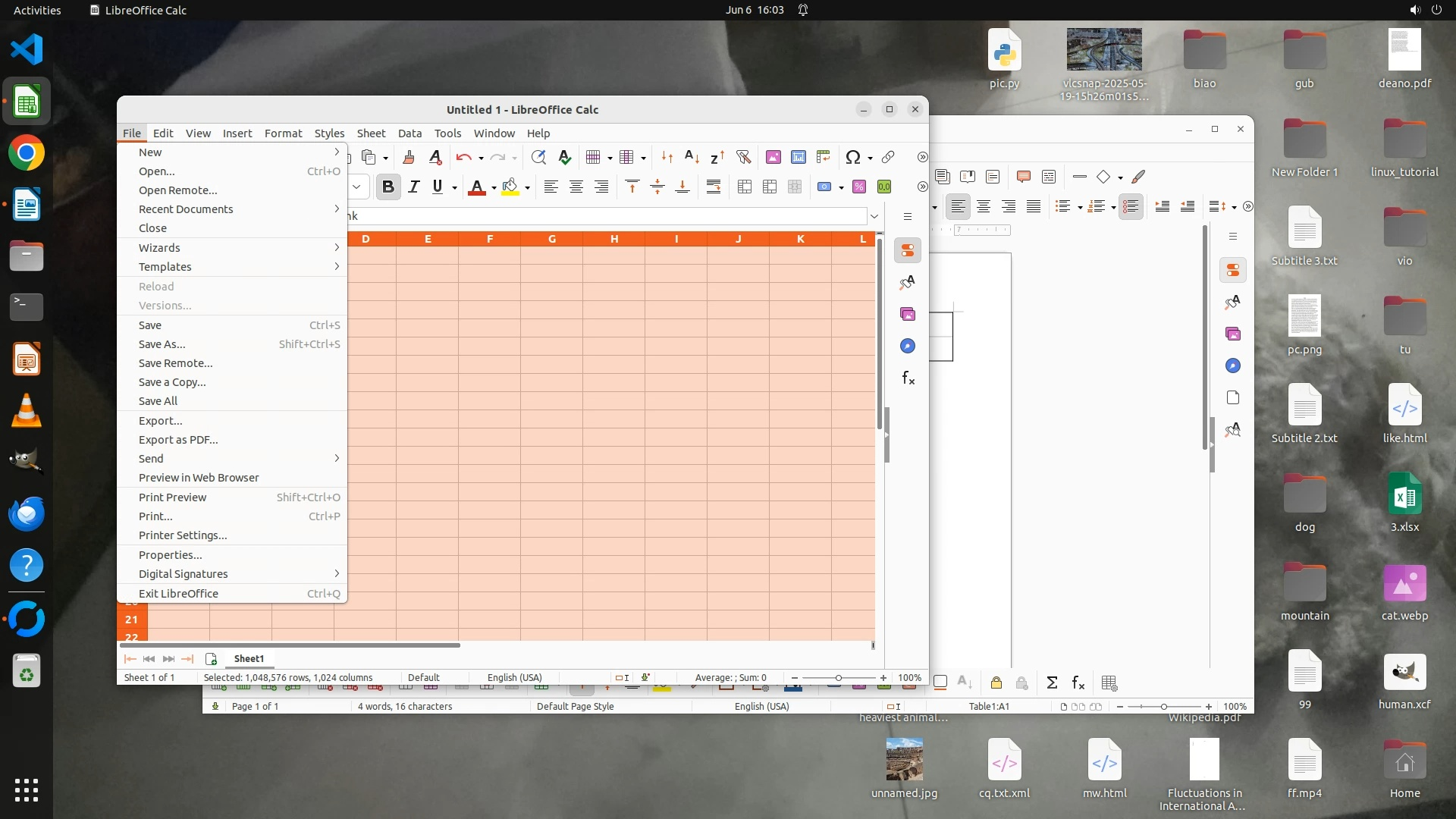1456x819 pixels.
Task: Choose Export as PDF menu entry
Action: (178, 440)
